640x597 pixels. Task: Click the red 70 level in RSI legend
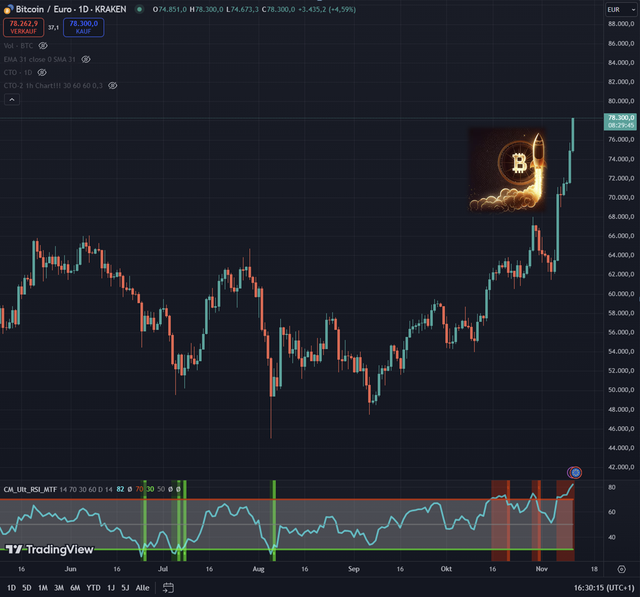tap(140, 489)
